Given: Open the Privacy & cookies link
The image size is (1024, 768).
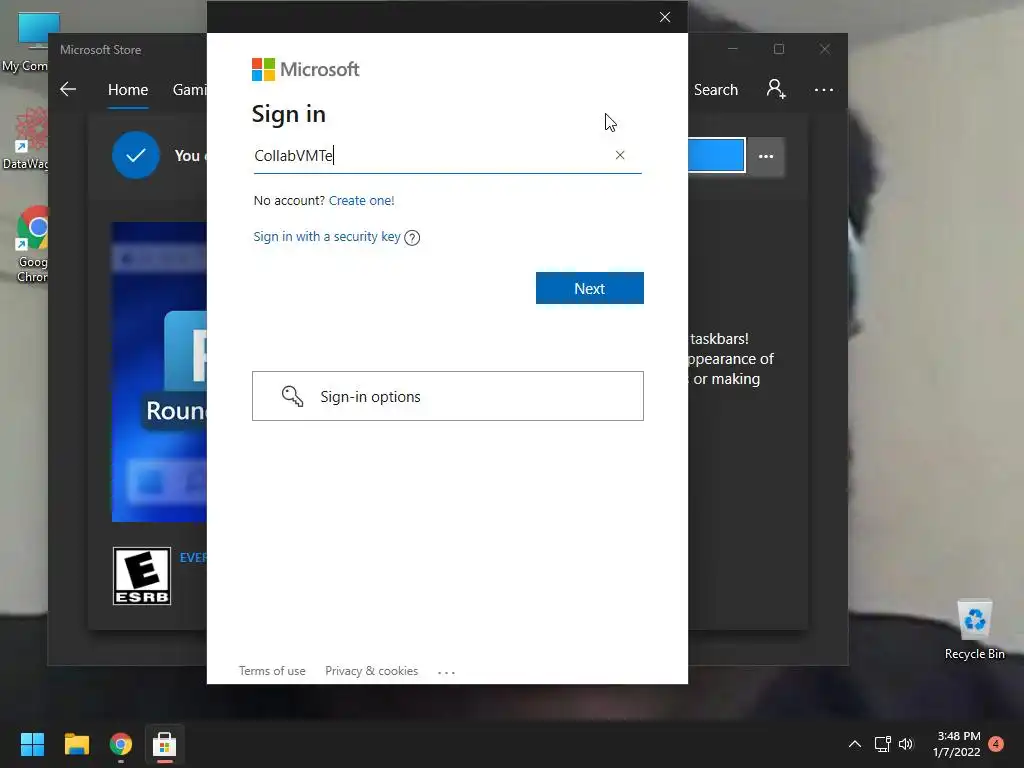Looking at the screenshot, I should (372, 671).
